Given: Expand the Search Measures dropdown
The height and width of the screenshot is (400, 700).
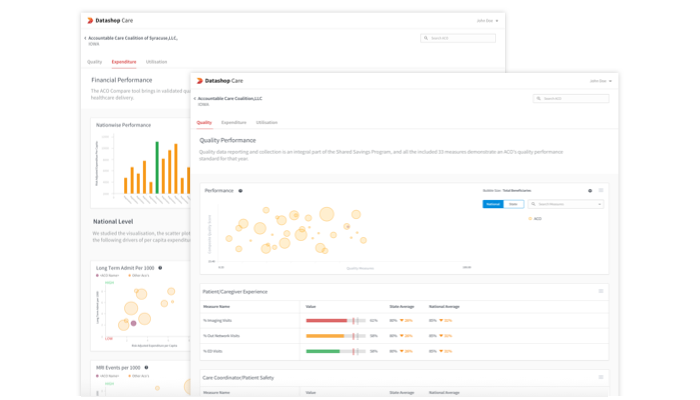Looking at the screenshot, I should 566,204.
